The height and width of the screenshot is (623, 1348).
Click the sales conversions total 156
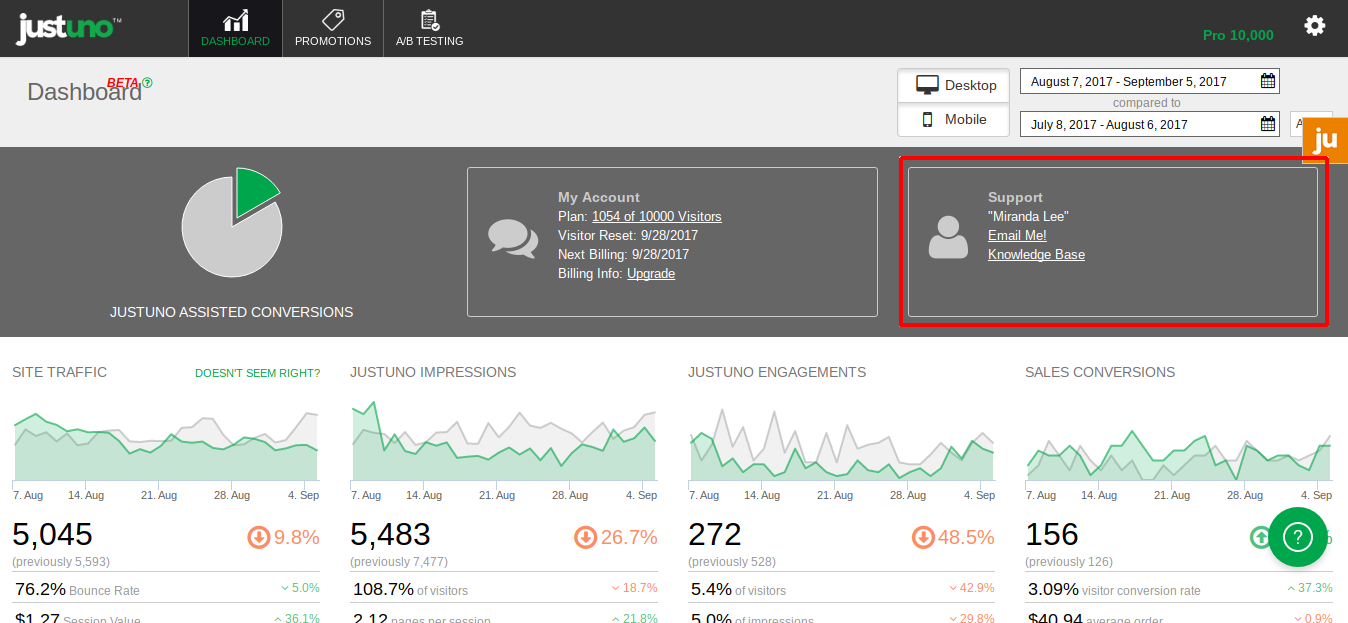point(1052,535)
